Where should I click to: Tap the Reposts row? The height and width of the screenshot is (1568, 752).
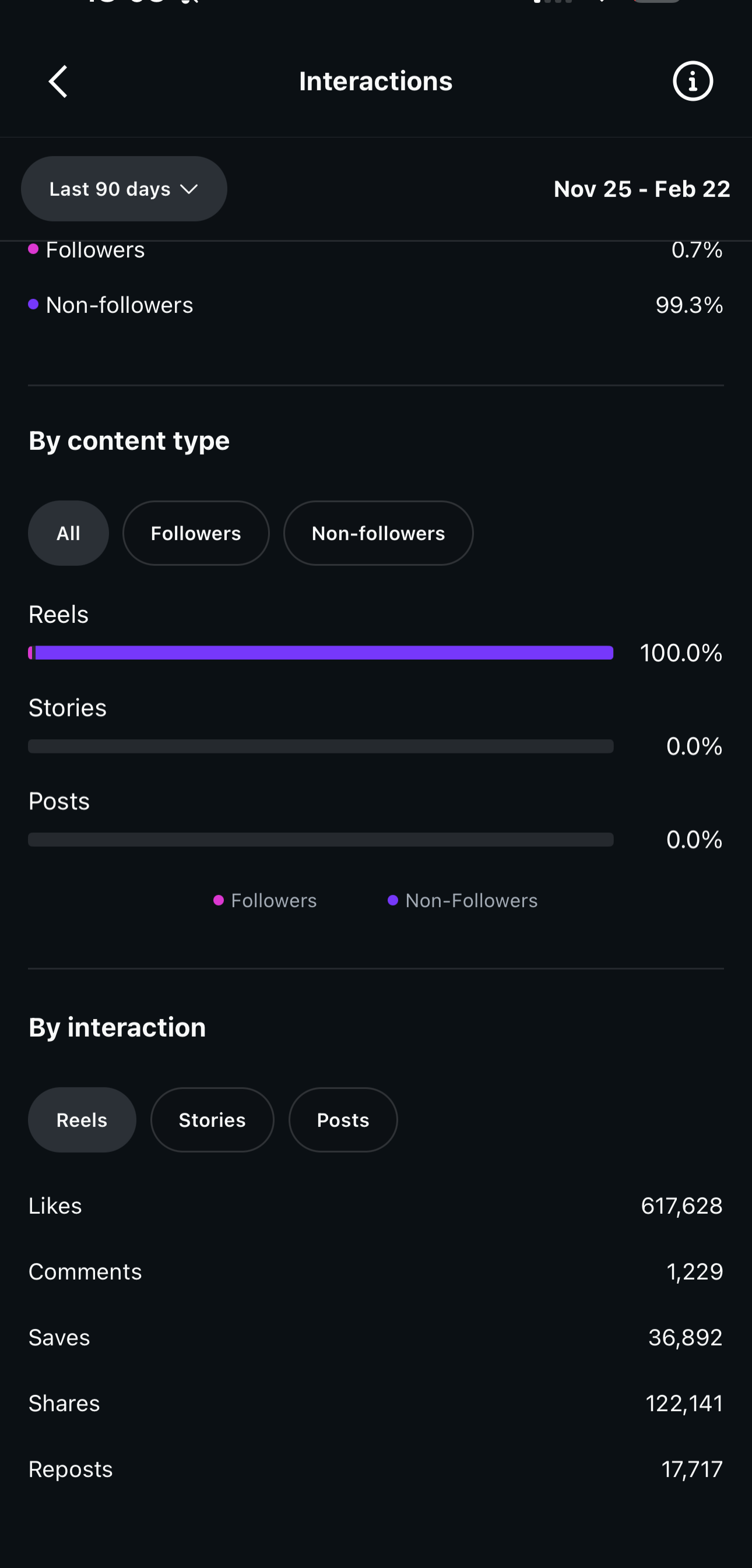click(375, 1469)
